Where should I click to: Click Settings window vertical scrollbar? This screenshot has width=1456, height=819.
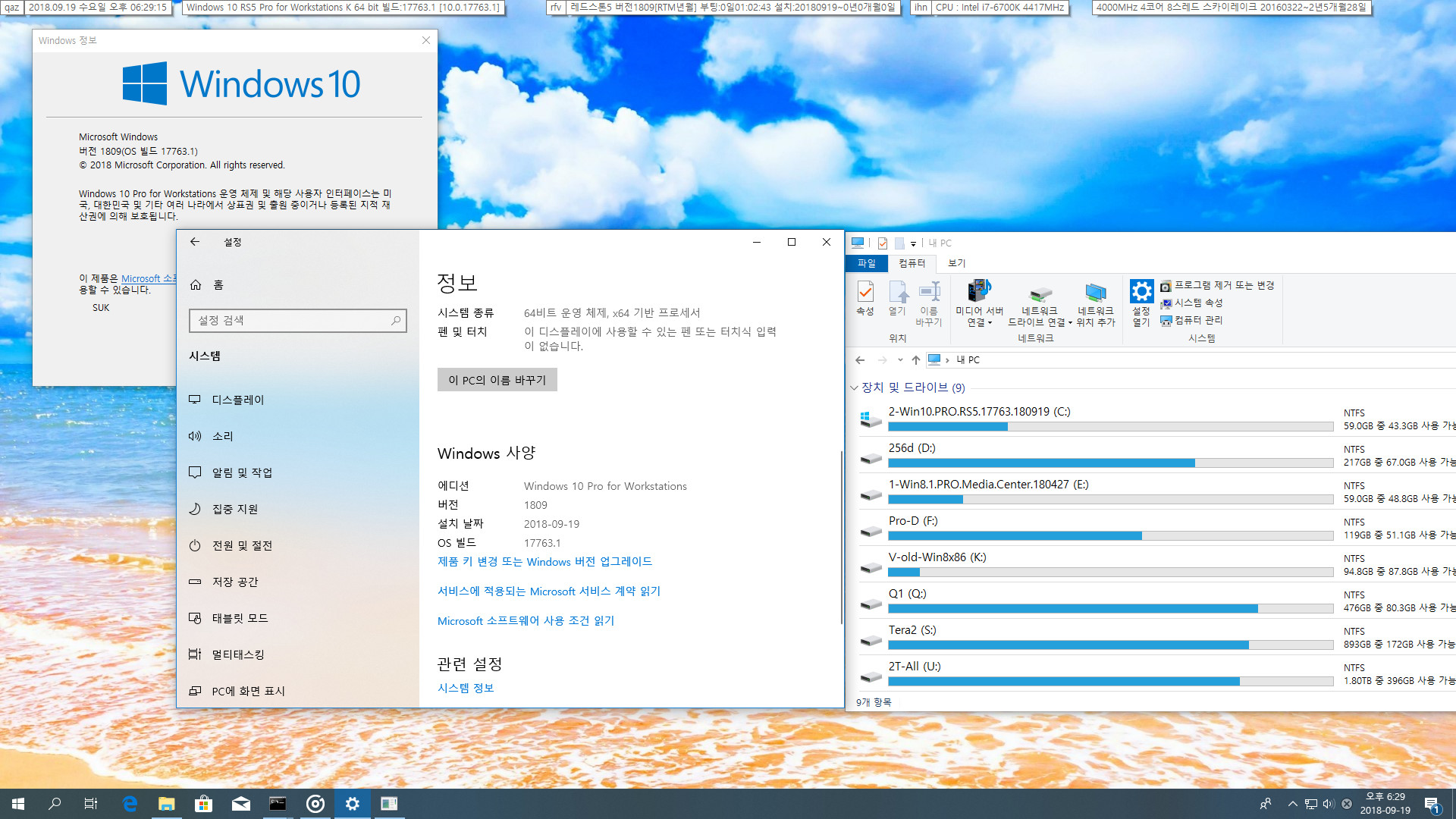[x=841, y=537]
